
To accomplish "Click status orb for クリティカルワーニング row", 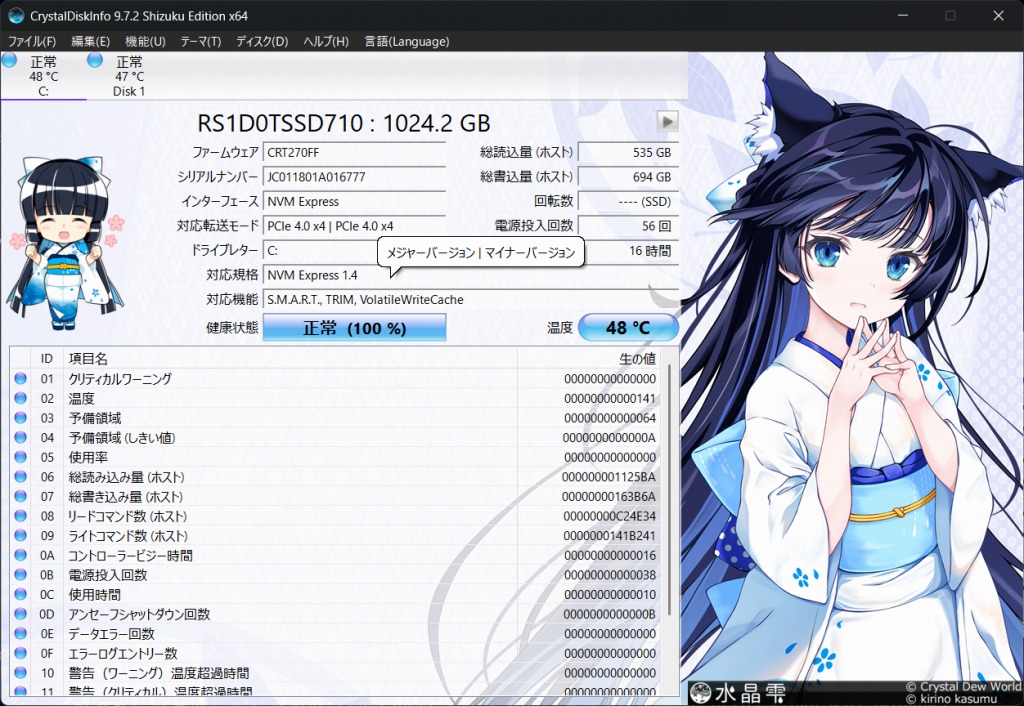I will (21, 379).
